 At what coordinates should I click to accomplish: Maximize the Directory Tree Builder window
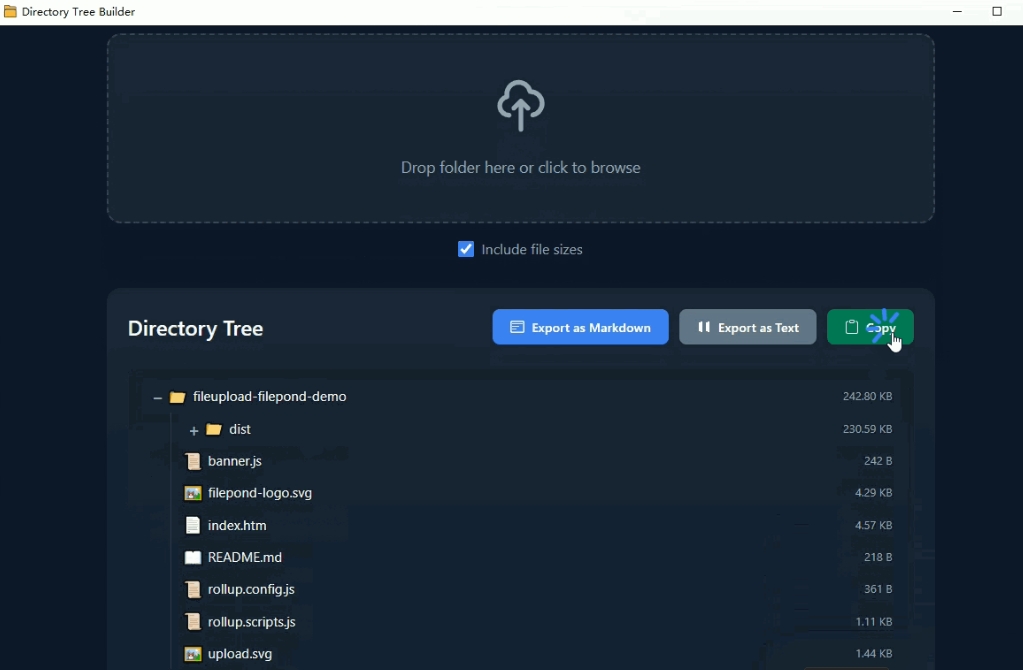pyautogui.click(x=996, y=12)
